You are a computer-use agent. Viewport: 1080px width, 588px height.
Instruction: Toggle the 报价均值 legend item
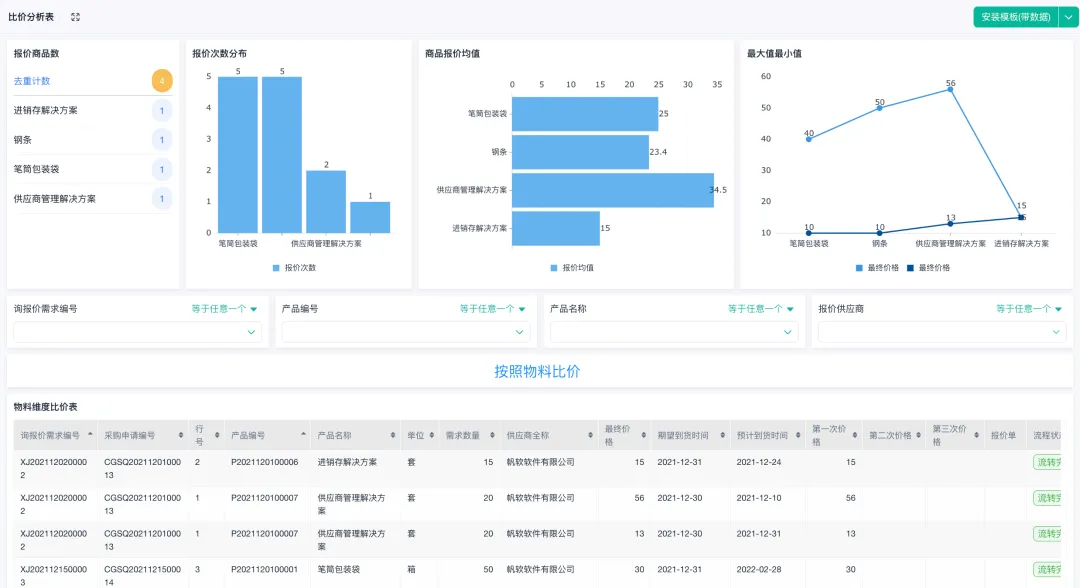[572, 268]
